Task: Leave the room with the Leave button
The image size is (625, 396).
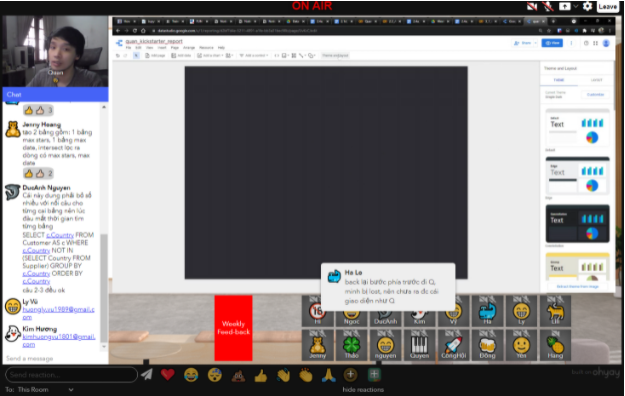Action: click(x=608, y=6)
